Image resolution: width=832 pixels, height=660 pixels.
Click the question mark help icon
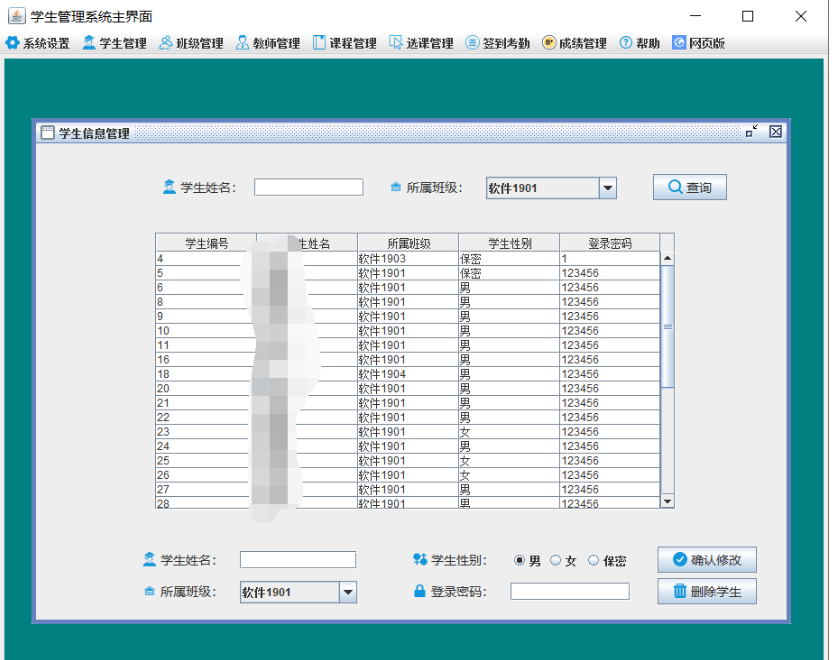click(626, 42)
